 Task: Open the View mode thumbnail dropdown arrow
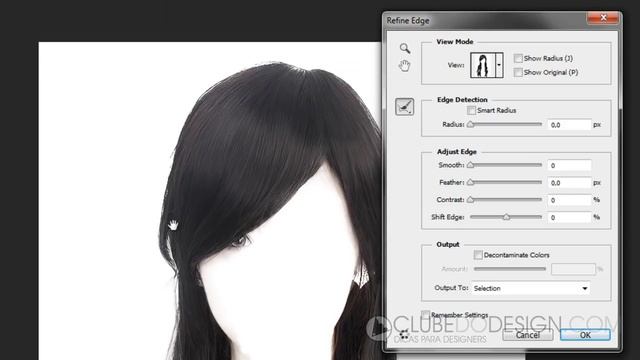pyautogui.click(x=499, y=65)
